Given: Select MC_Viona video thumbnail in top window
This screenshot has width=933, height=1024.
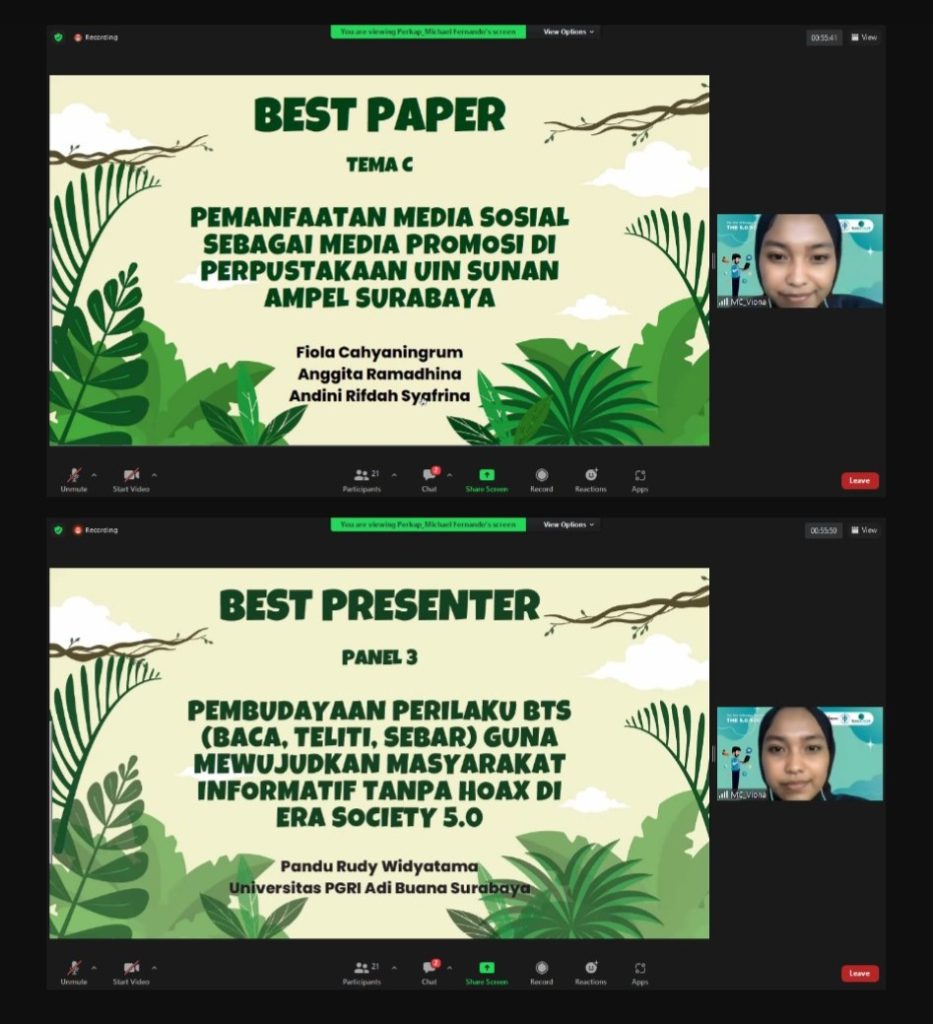Looking at the screenshot, I should (x=800, y=261).
